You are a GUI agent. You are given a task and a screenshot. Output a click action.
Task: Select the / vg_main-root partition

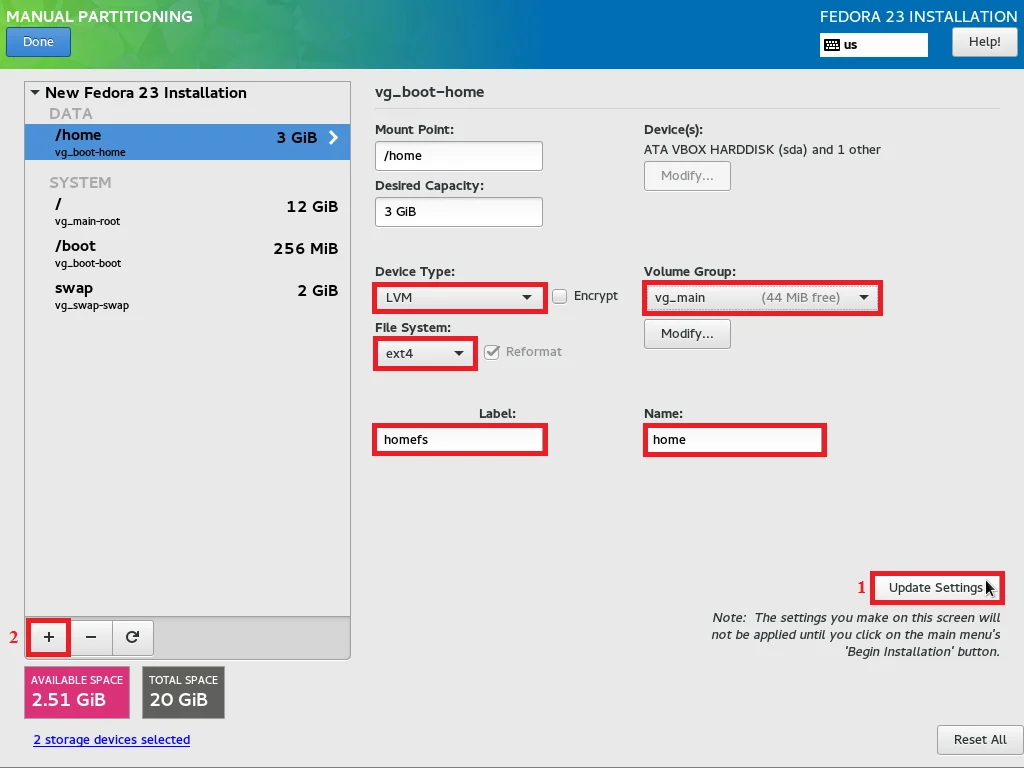tap(187, 212)
